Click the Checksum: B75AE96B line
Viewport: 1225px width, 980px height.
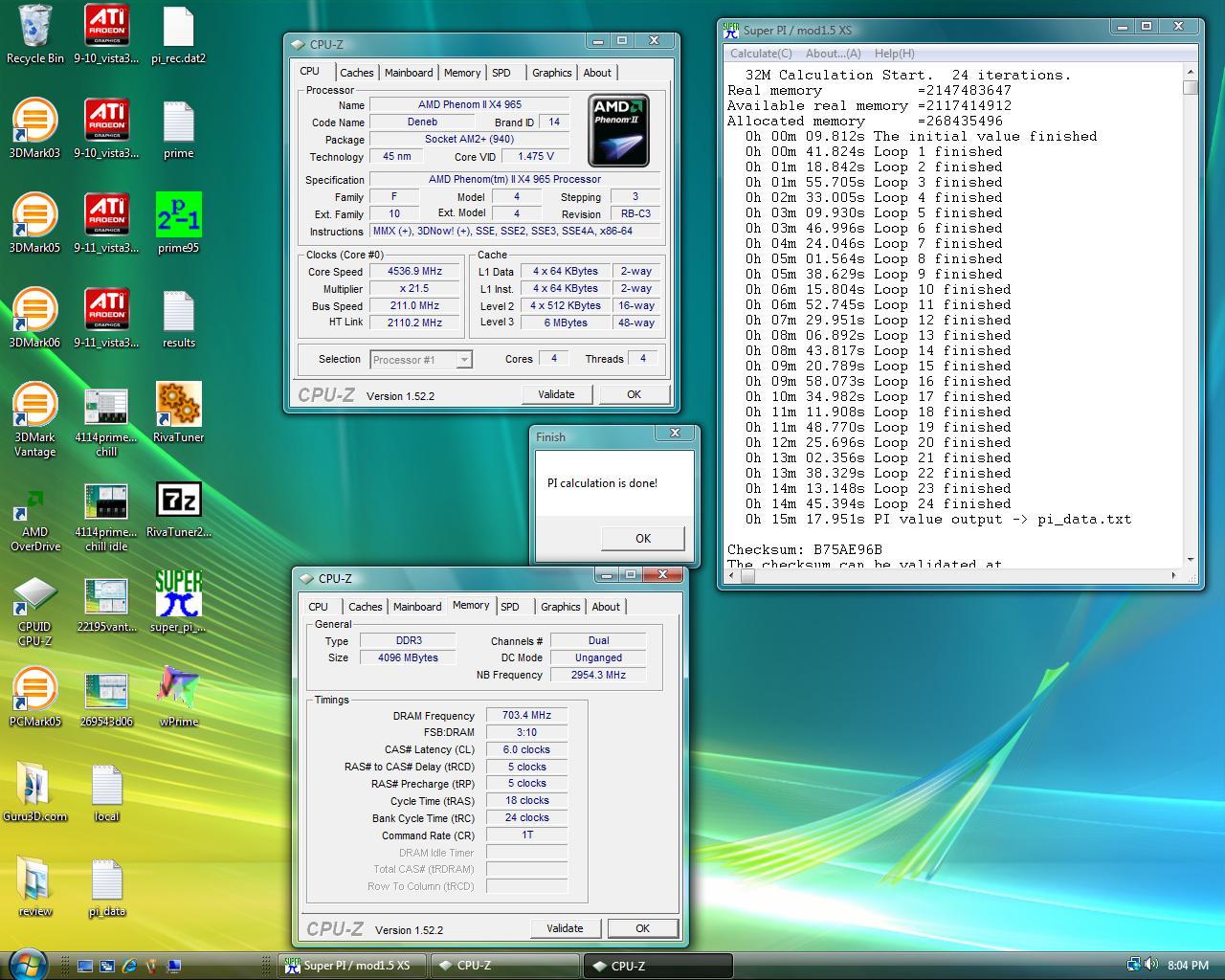(805, 549)
